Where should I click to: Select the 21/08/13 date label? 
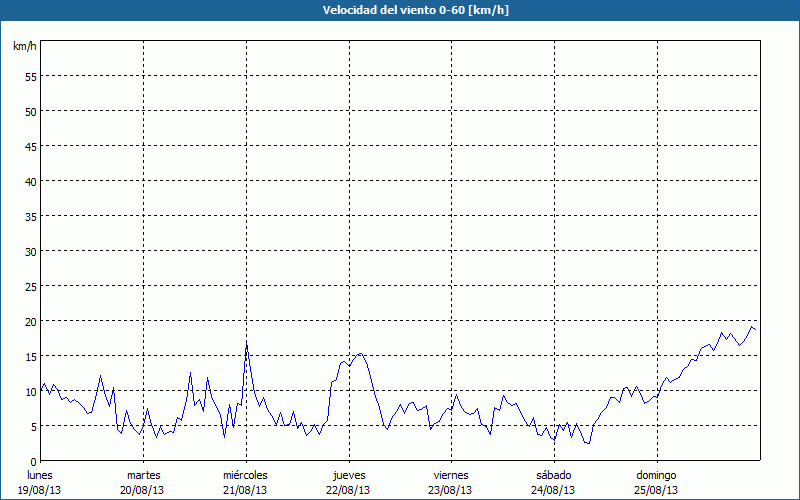pos(245,490)
